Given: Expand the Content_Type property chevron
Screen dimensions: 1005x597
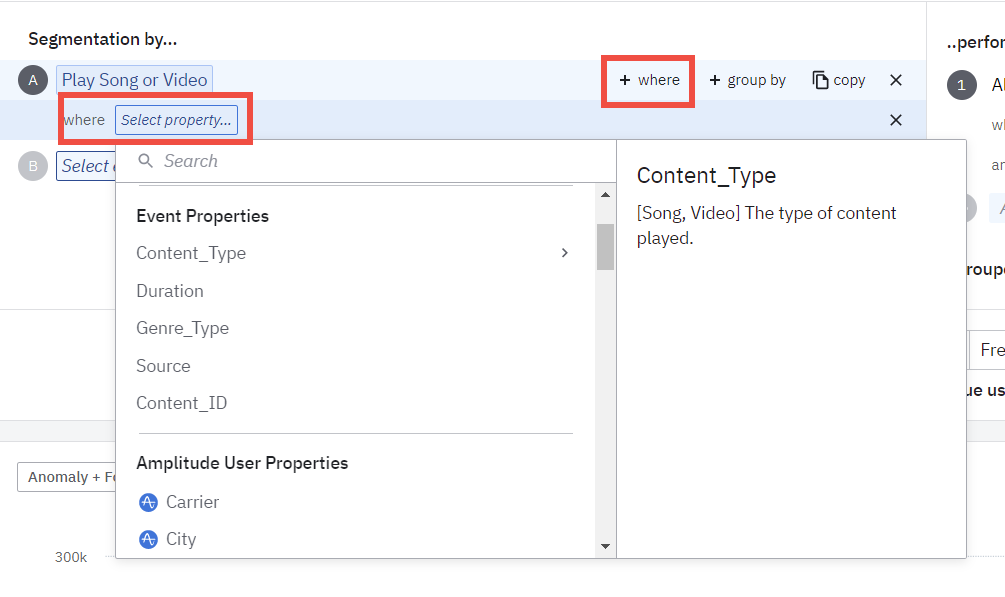Looking at the screenshot, I should [x=565, y=253].
